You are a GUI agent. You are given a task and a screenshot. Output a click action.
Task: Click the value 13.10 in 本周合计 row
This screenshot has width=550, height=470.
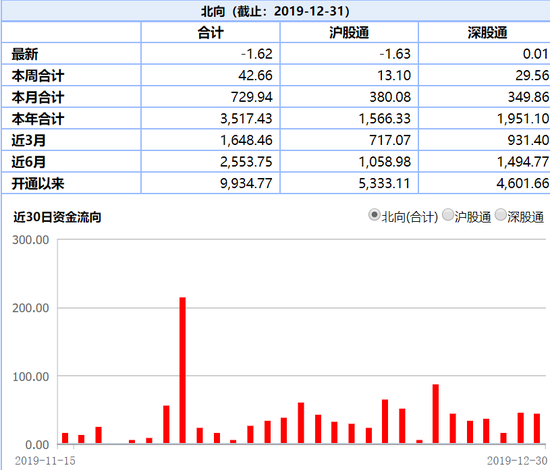tap(394, 75)
